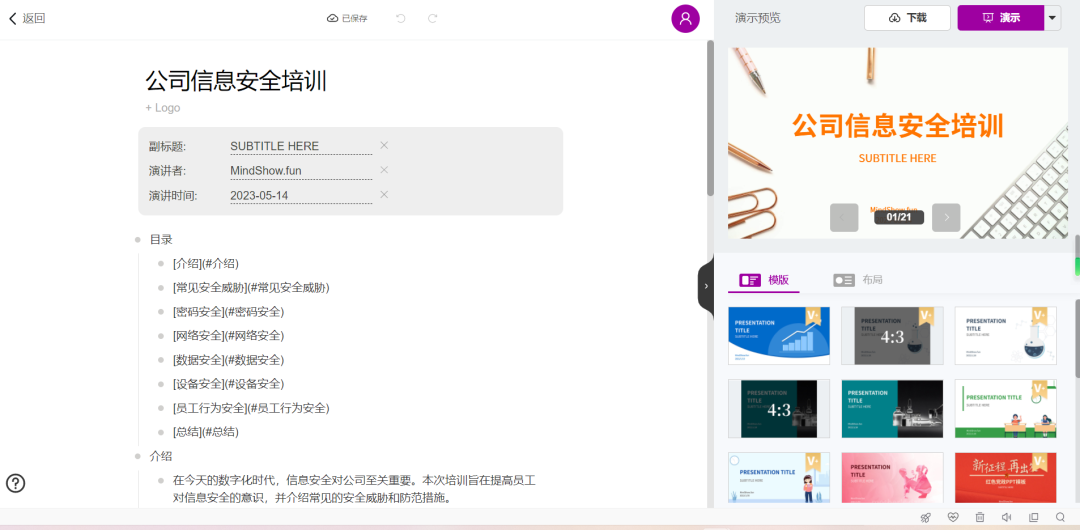Image resolution: width=1080 pixels, height=530 pixels.
Task: Edit the SUBTITLE HERE subtitle field
Action: pyautogui.click(x=301, y=146)
